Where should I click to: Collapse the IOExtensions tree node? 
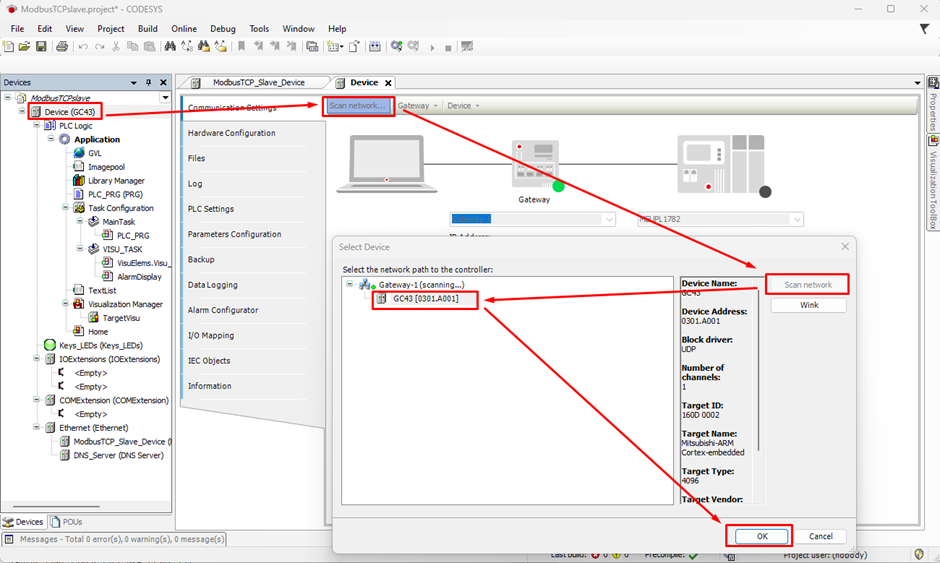[x=37, y=359]
